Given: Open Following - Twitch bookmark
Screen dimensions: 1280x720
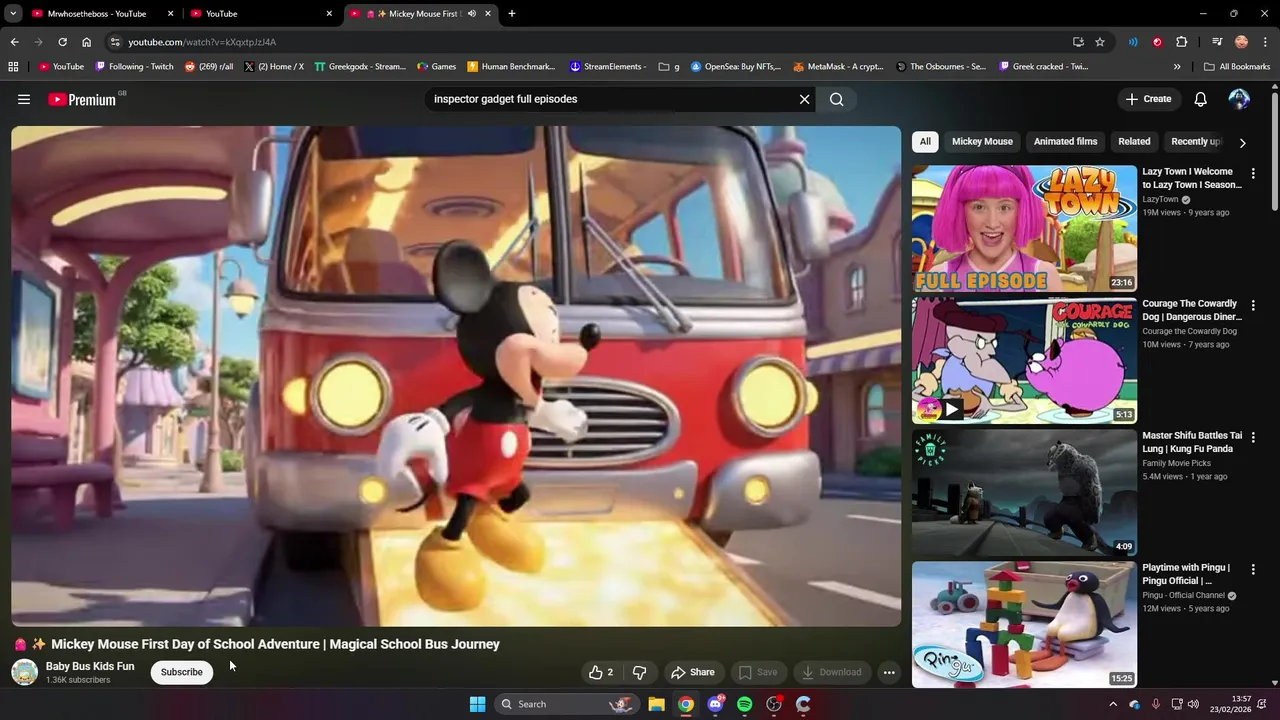Looking at the screenshot, I should point(134,67).
